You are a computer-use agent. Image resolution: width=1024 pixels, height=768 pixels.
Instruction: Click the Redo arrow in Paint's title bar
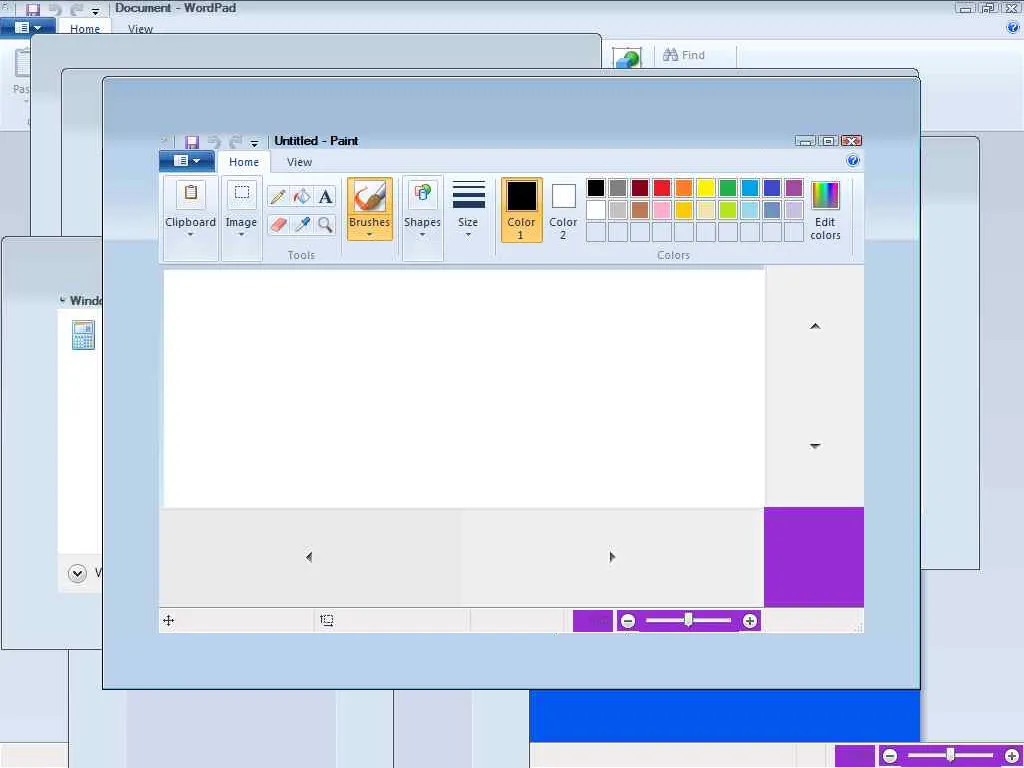pos(236,142)
